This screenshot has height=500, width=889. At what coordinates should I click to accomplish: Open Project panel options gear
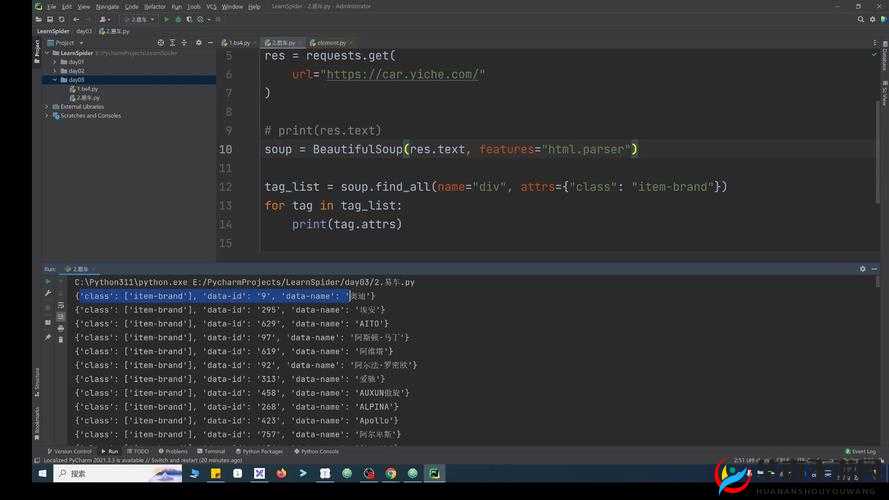tap(198, 43)
